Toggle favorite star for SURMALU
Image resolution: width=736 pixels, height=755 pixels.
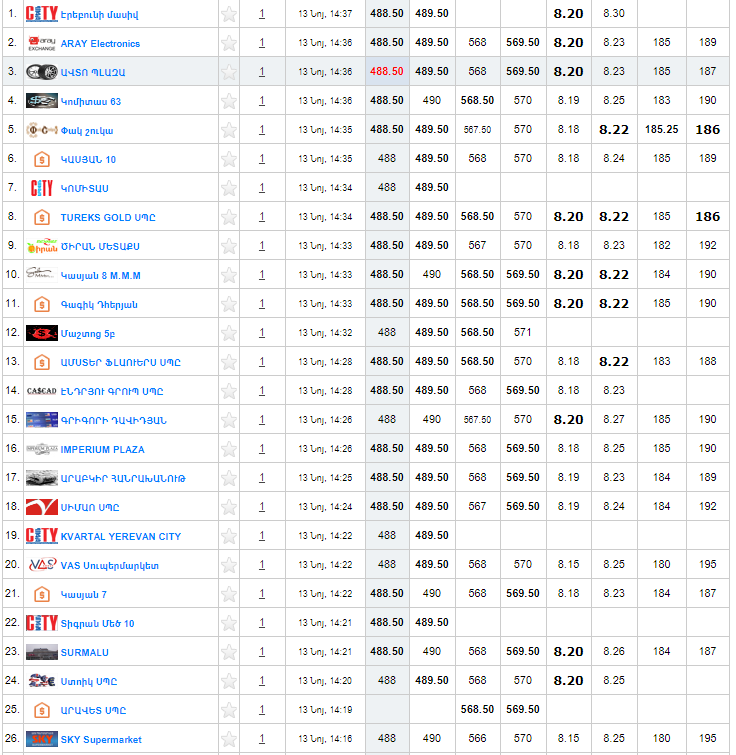[229, 652]
